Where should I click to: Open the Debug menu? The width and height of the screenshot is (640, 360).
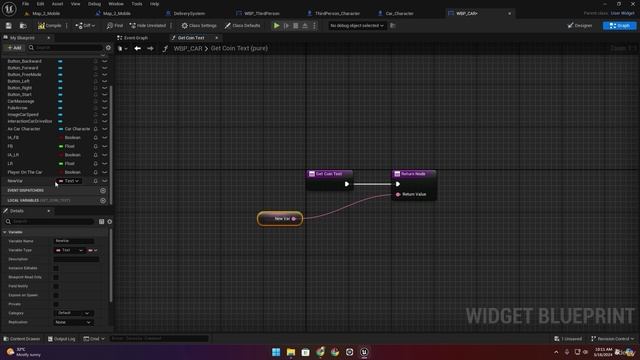94,4
